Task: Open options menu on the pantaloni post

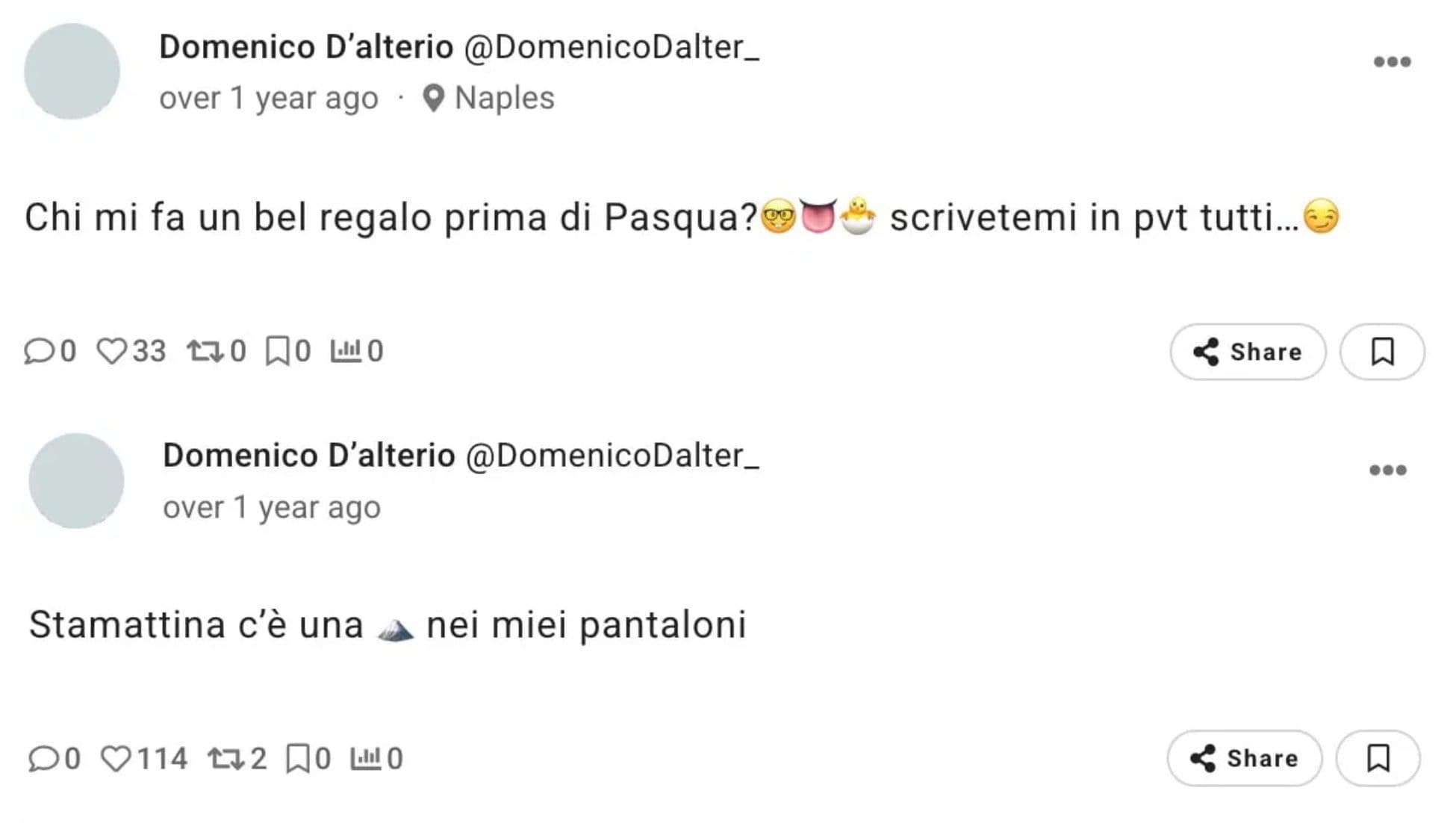Action: coord(1389,470)
